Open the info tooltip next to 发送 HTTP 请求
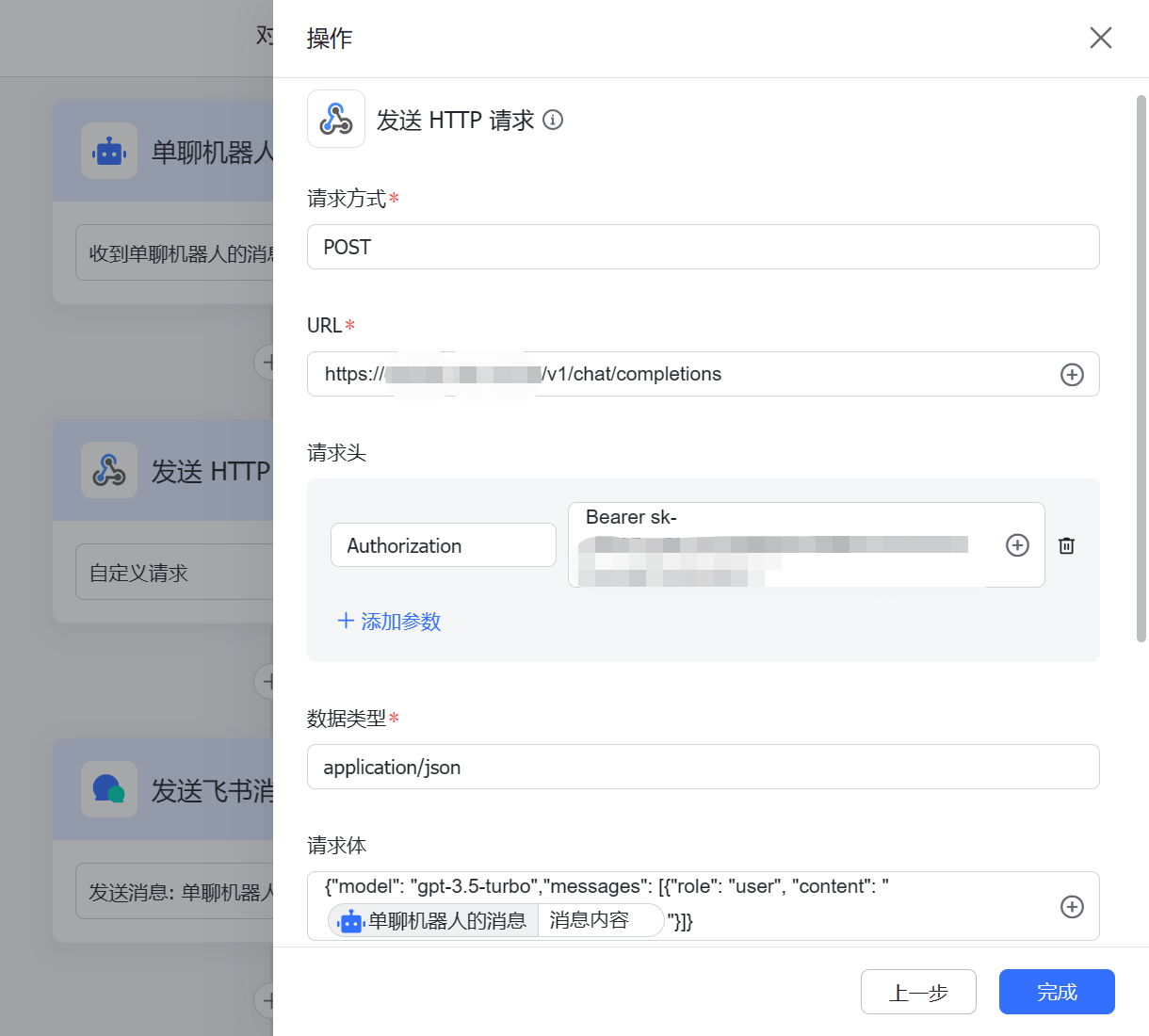 coord(553,120)
